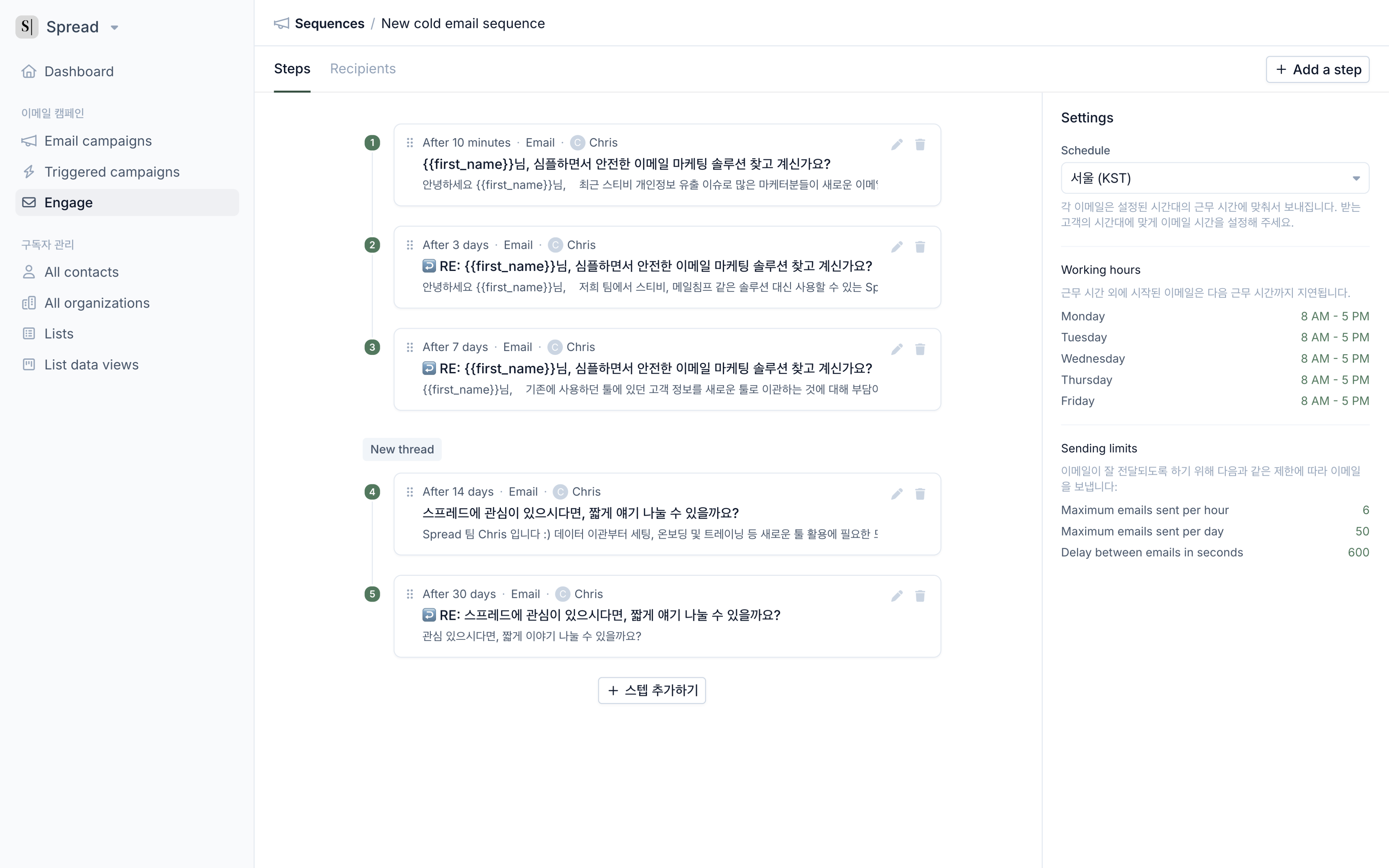This screenshot has height=868, width=1389.
Task: Edit step 1 with the pencil icon
Action: click(896, 144)
